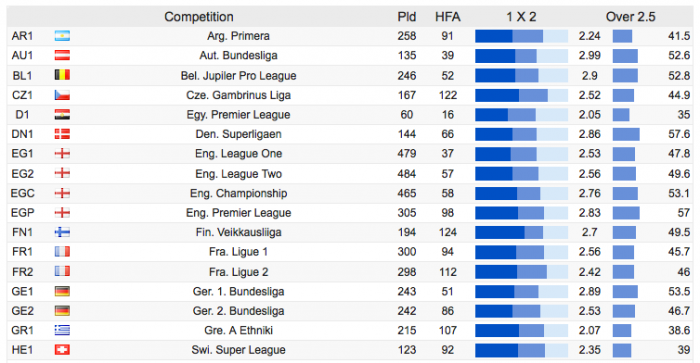Click the German flag beside GE1
Image resolution: width=700 pixels, height=363 pixels.
[62, 291]
